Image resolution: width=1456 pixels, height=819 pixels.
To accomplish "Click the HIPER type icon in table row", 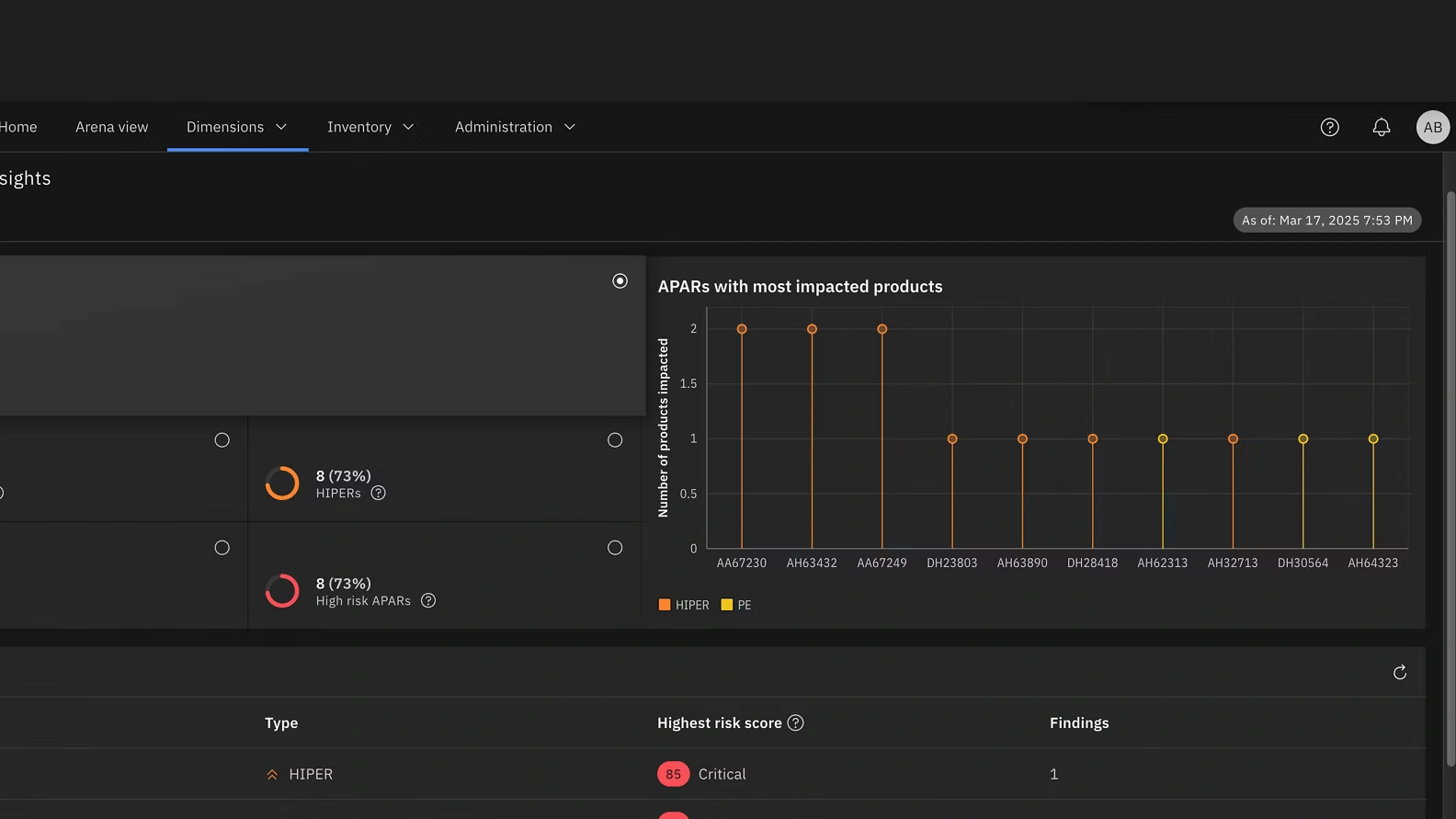I will tap(272, 775).
